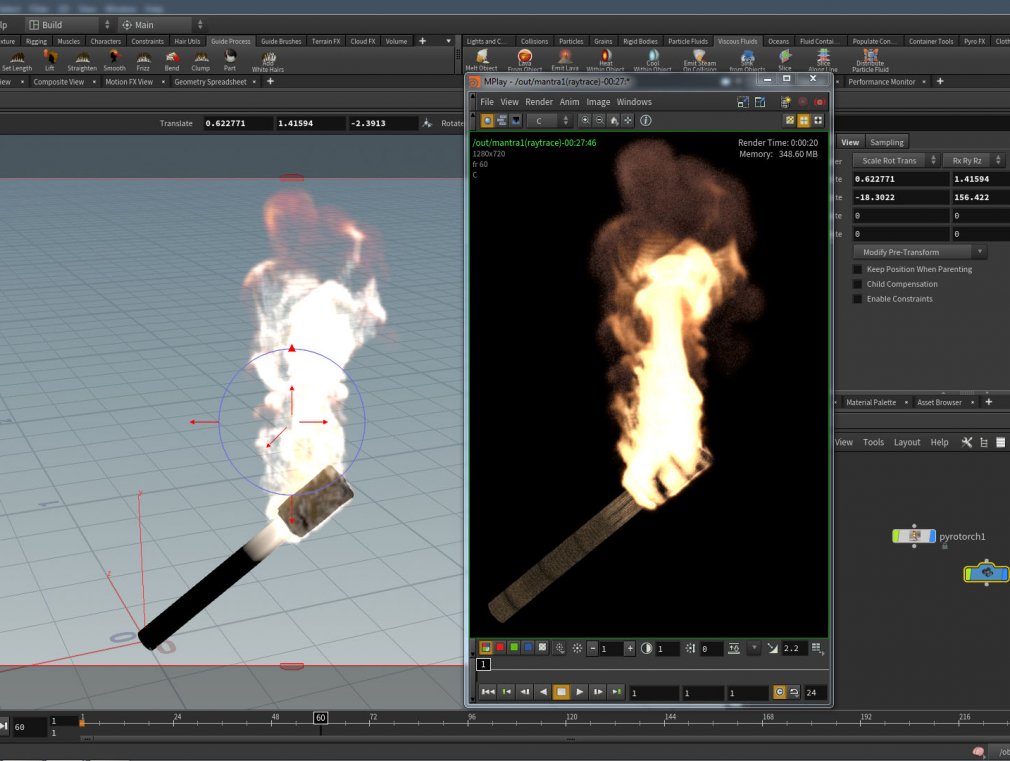Viewport: 1010px width, 761px height.
Task: Check Enable Constraints option
Action: pyautogui.click(x=857, y=299)
